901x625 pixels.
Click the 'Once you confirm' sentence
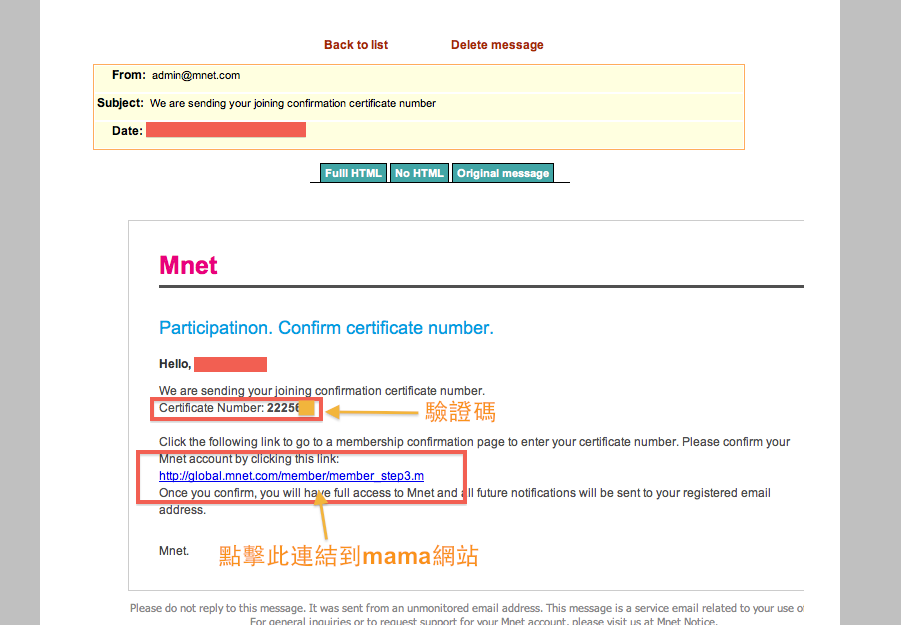click(x=465, y=501)
